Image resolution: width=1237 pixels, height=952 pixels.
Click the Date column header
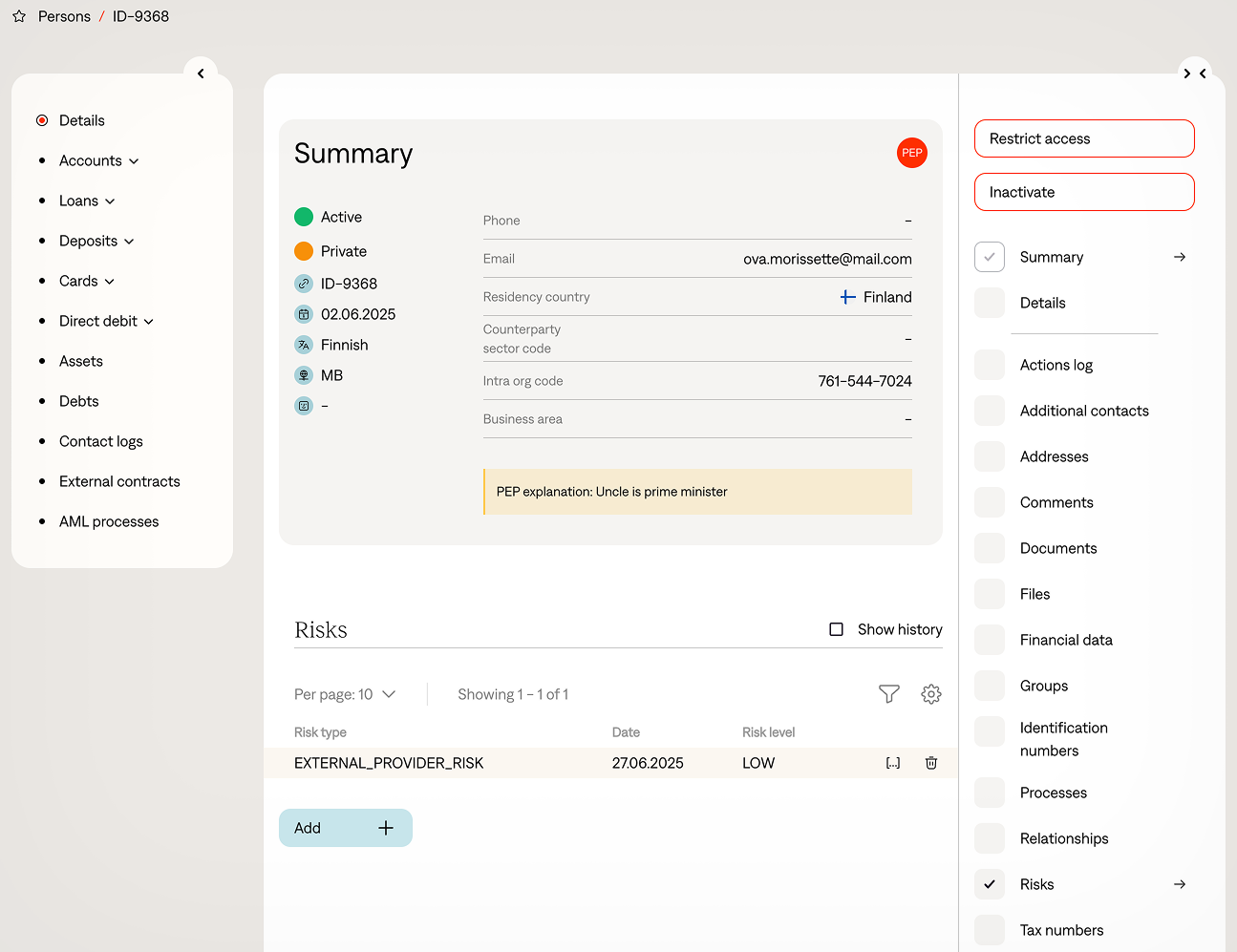626,732
